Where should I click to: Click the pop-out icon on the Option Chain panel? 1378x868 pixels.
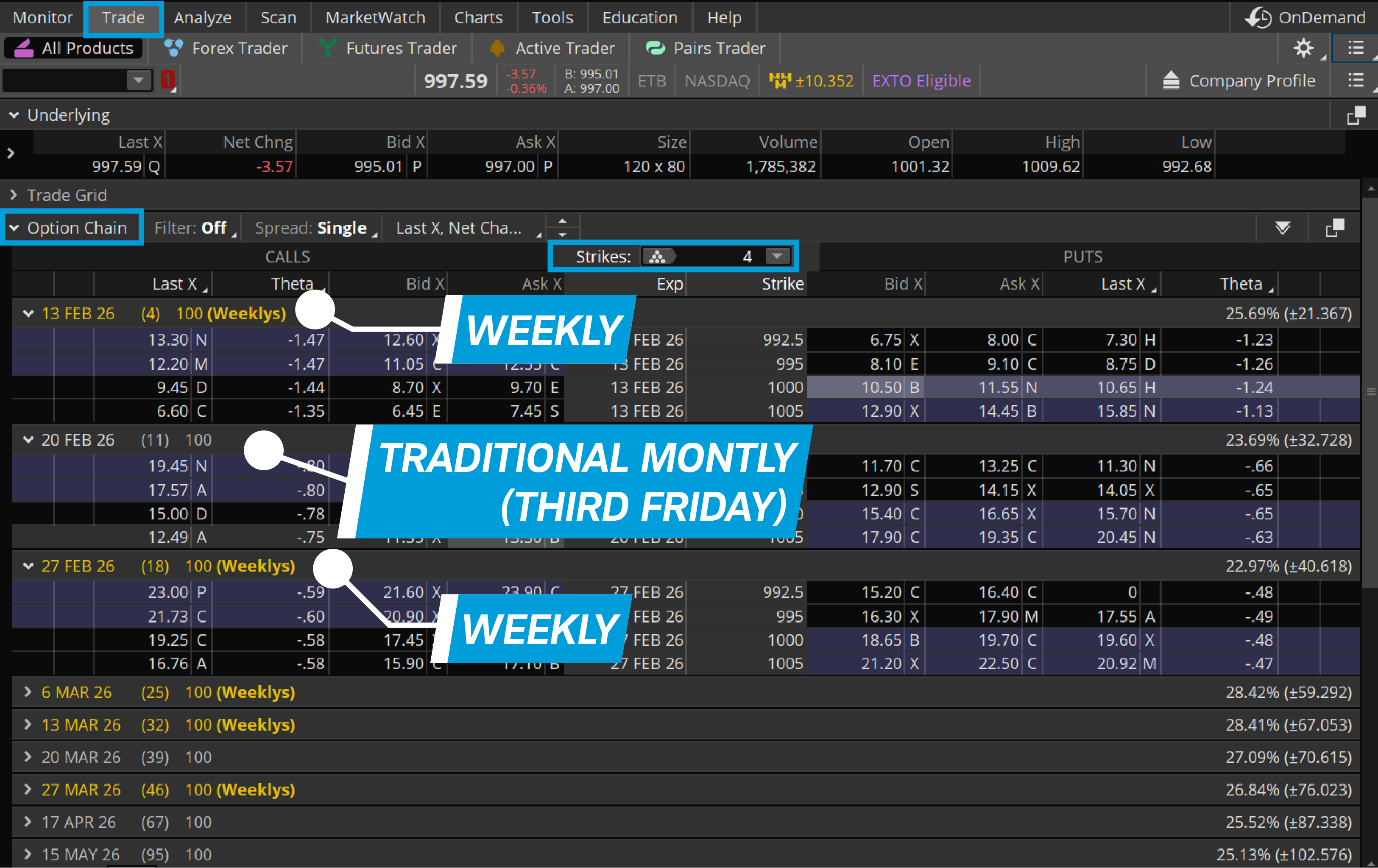point(1334,228)
